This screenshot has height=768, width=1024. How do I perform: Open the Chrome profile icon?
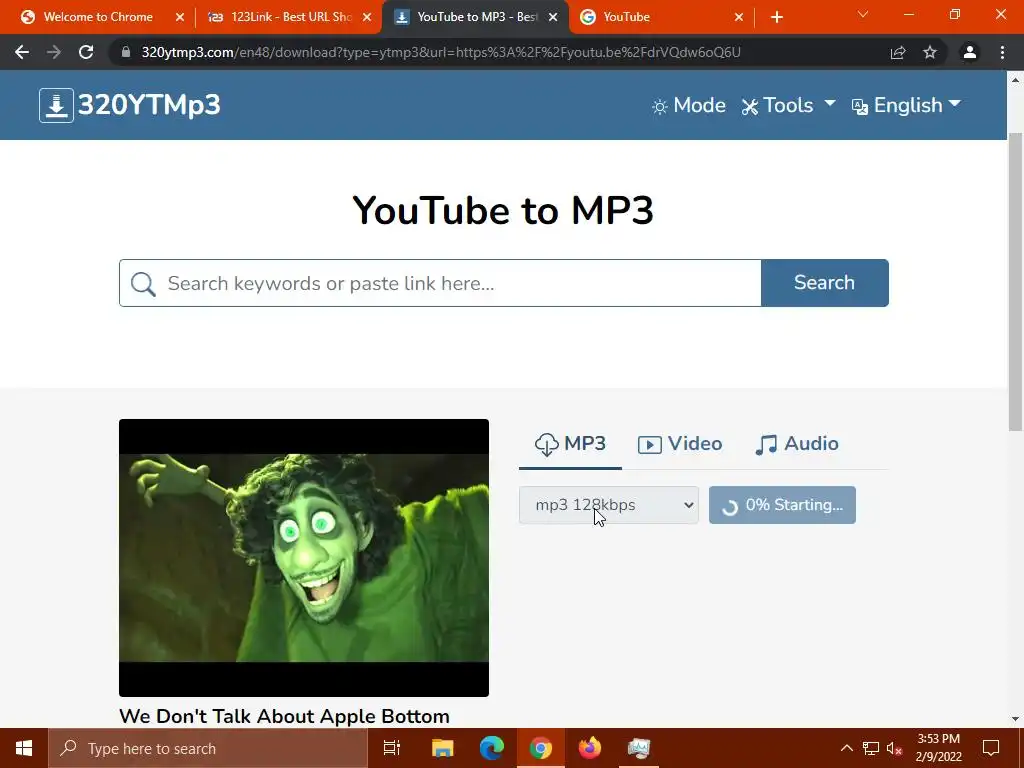point(970,52)
